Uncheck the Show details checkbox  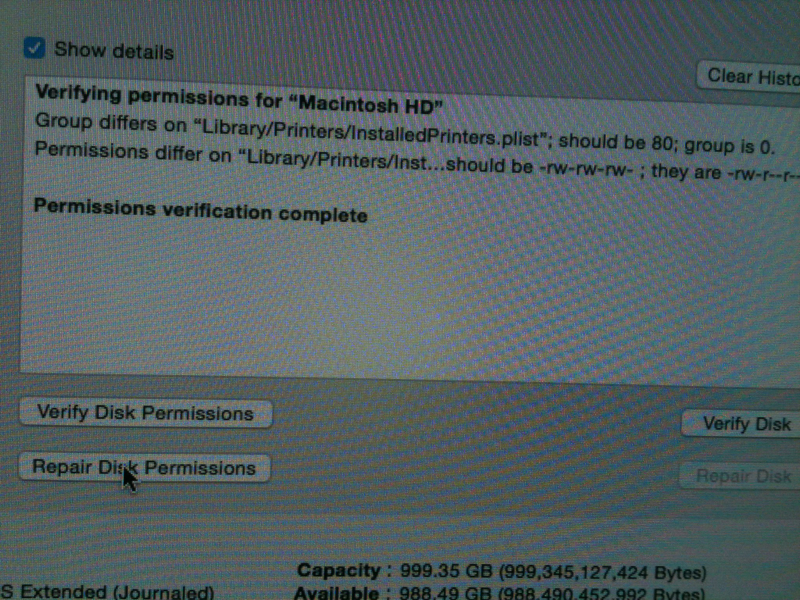34,48
